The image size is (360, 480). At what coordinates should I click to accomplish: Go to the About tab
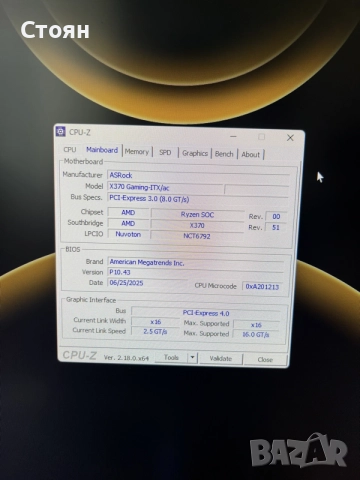pos(250,155)
